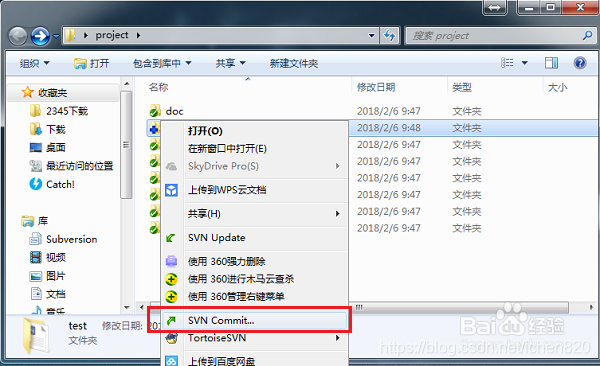Click the sidebar scroll up arrow
Screen dimensions: 600x366
pyautogui.click(x=127, y=83)
